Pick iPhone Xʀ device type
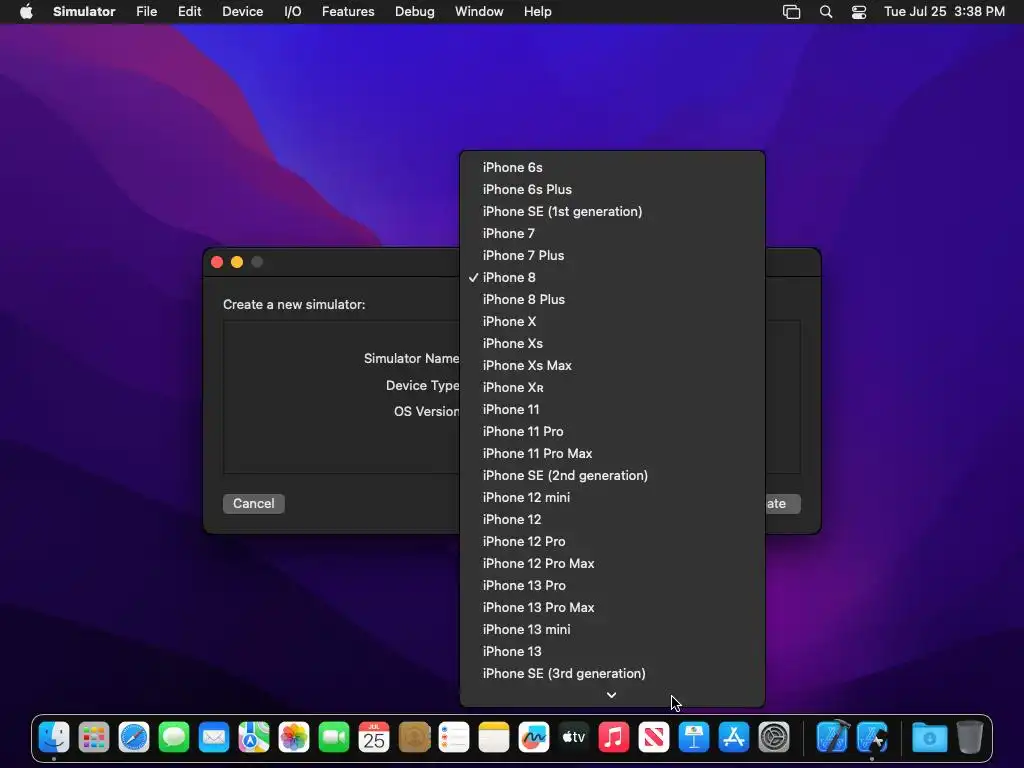Screen dimensions: 1024x768 612,387
